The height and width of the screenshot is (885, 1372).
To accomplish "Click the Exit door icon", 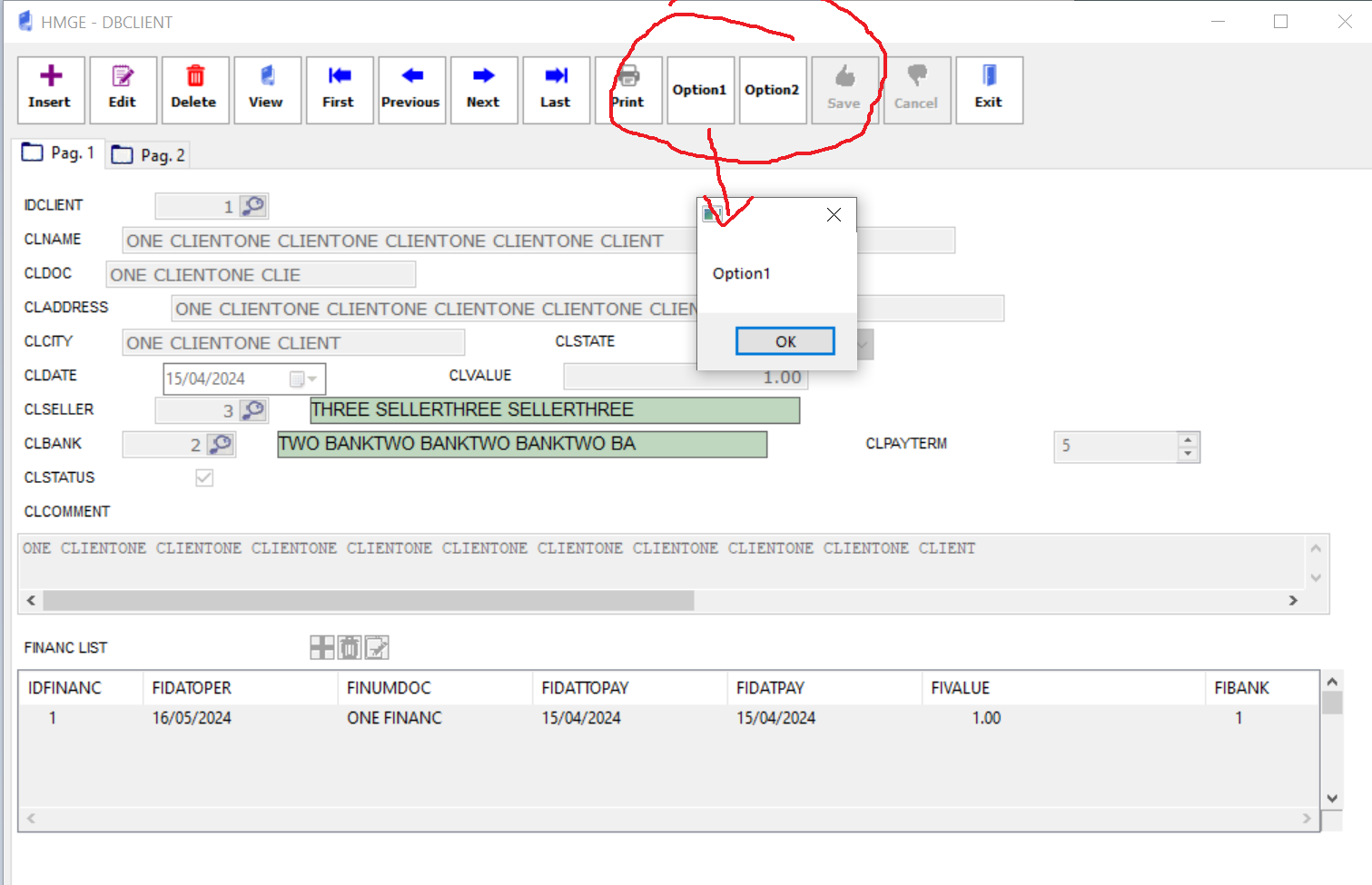I will click(x=989, y=89).
